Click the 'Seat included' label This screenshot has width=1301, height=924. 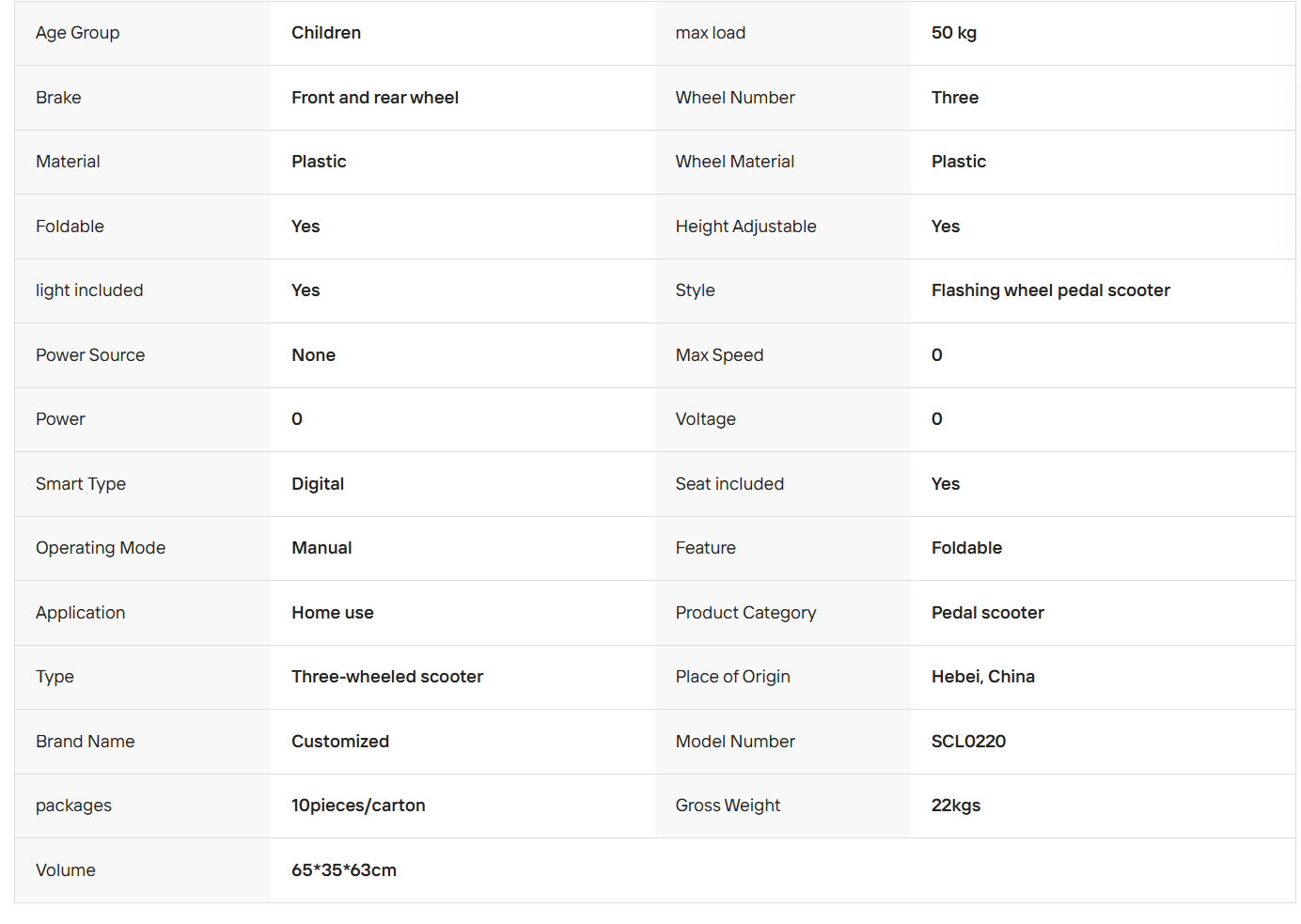(729, 484)
